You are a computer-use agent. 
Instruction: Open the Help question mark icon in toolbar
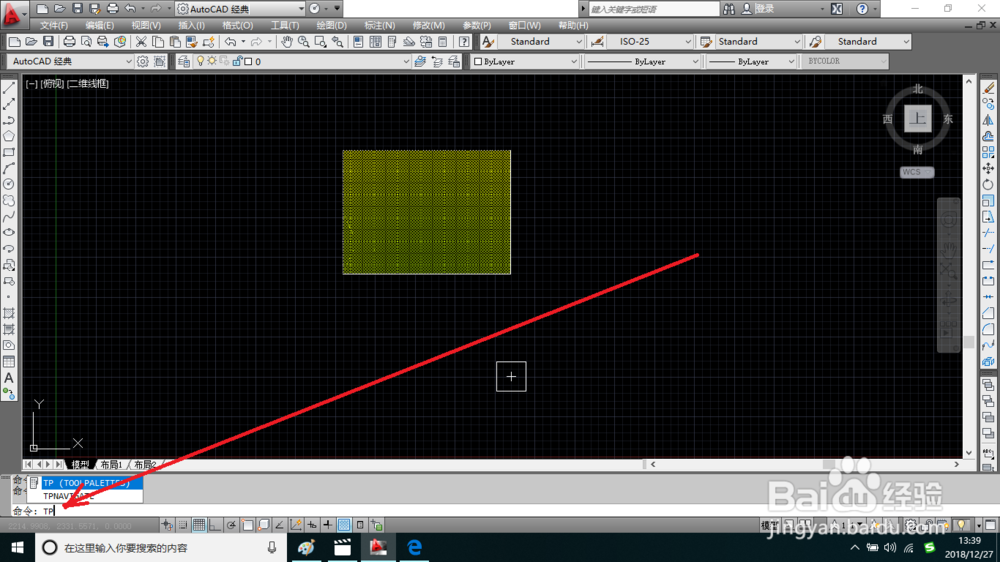click(464, 42)
